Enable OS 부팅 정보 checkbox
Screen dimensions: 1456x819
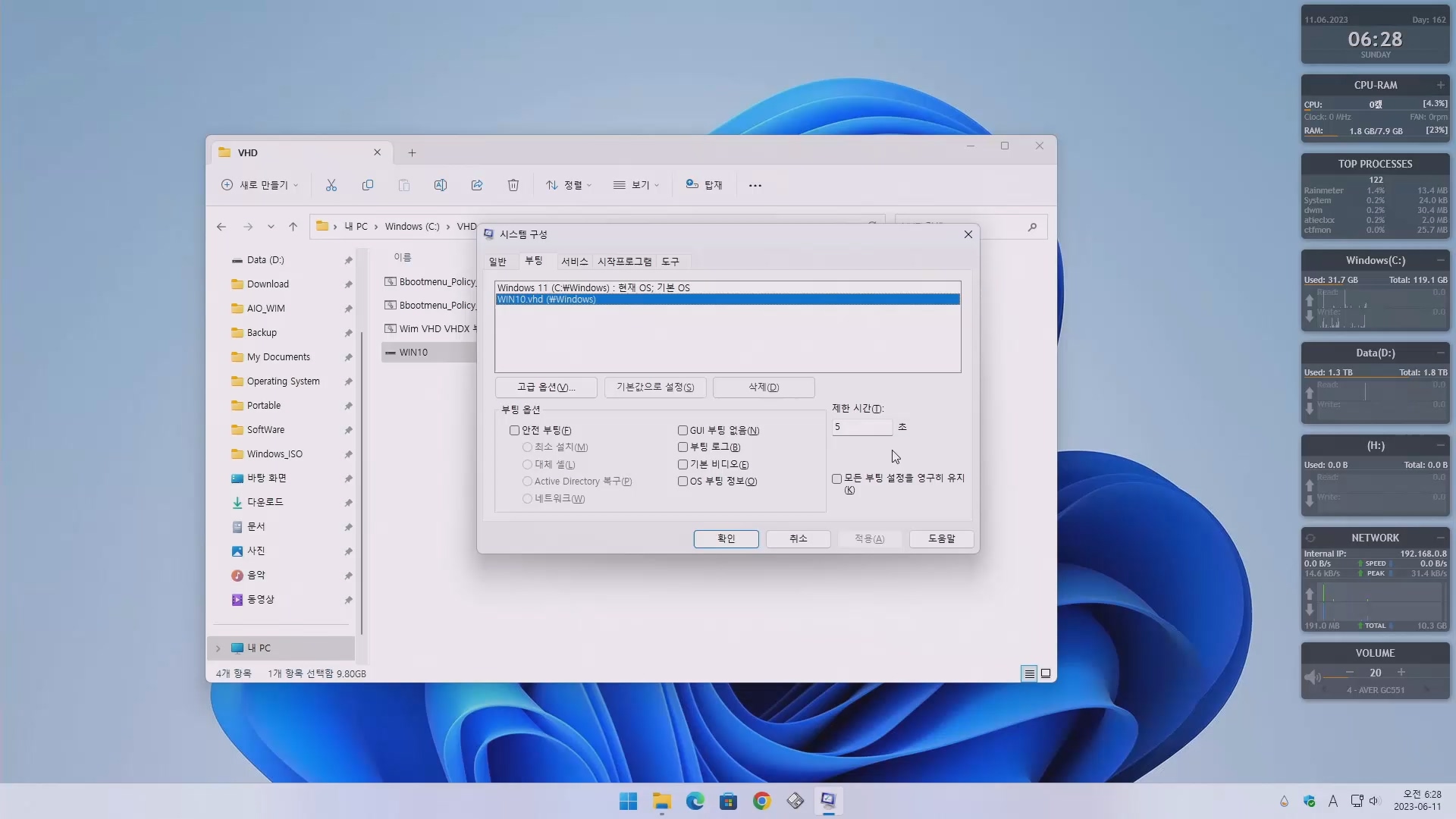(x=682, y=482)
